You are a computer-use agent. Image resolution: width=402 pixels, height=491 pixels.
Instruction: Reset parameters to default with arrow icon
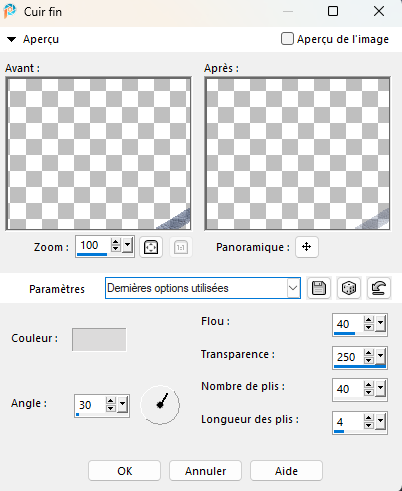[379, 288]
